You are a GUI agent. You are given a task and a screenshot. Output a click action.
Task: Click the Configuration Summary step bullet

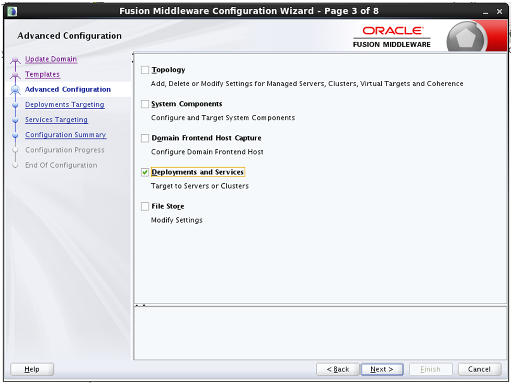(15, 135)
